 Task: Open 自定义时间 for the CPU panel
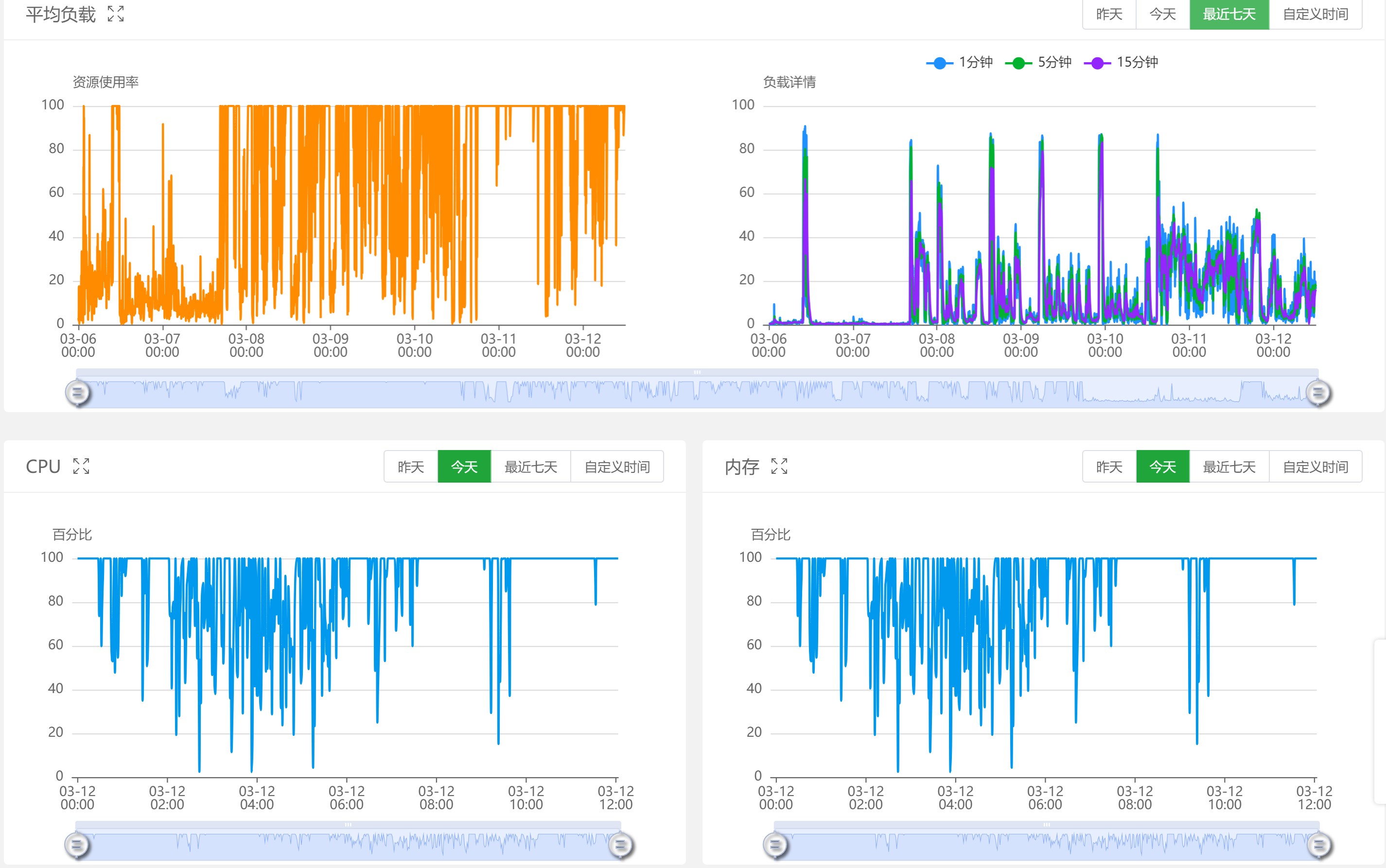point(617,467)
